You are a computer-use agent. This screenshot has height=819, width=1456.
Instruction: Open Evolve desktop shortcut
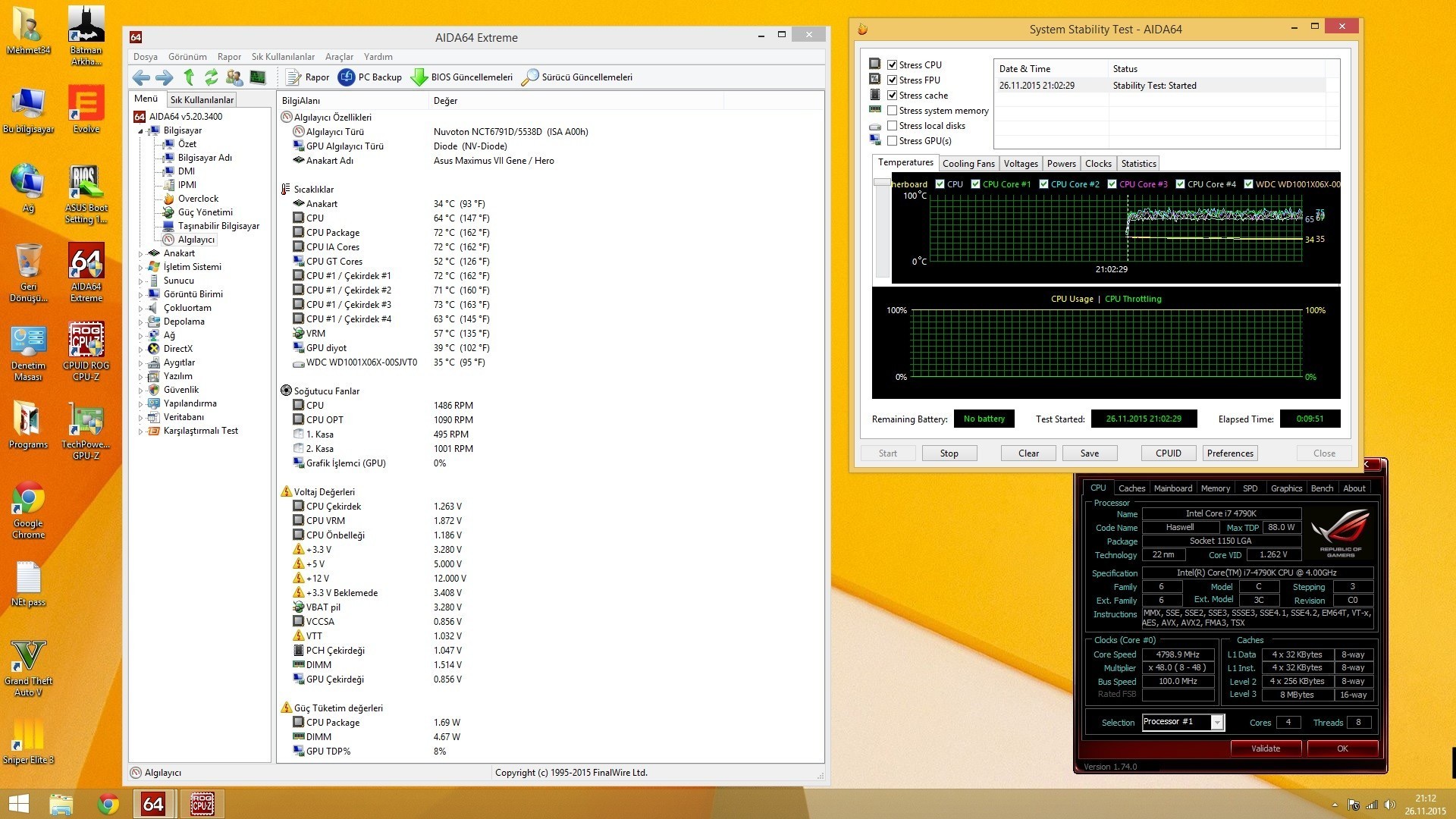86,109
